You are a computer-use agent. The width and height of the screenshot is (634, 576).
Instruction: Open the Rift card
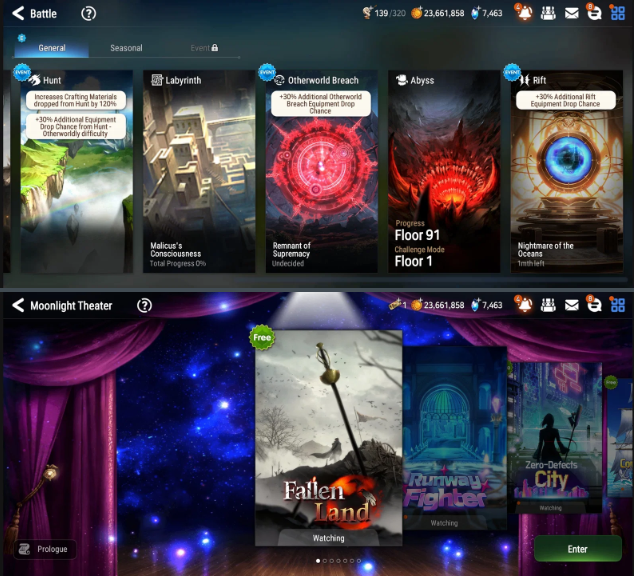coord(566,171)
